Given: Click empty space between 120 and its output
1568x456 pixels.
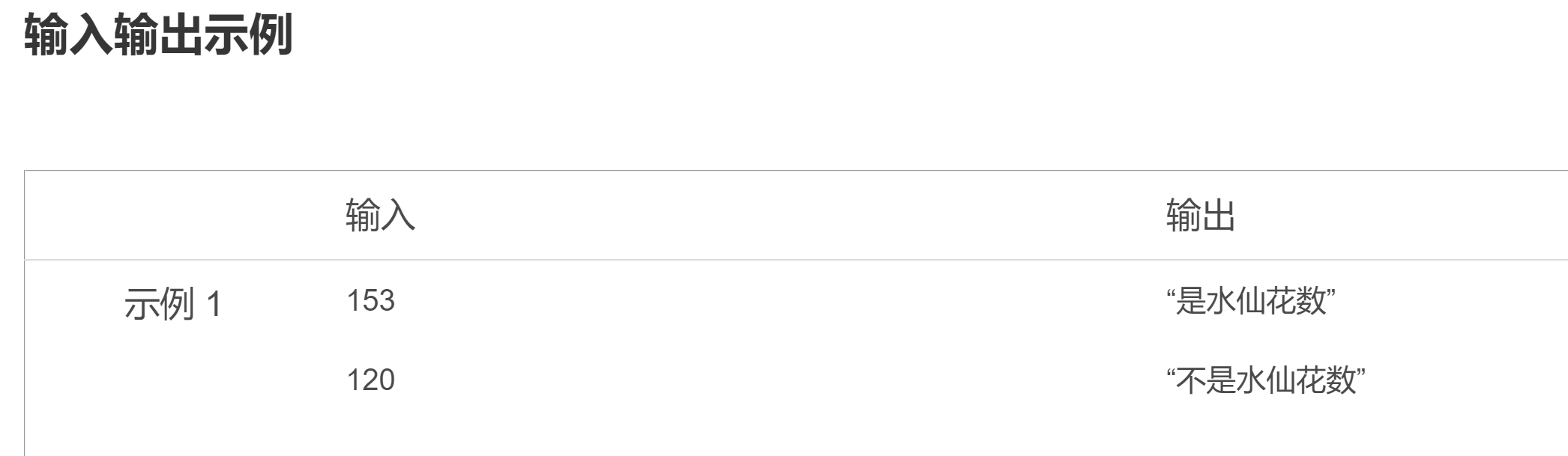Looking at the screenshot, I should point(780,380).
